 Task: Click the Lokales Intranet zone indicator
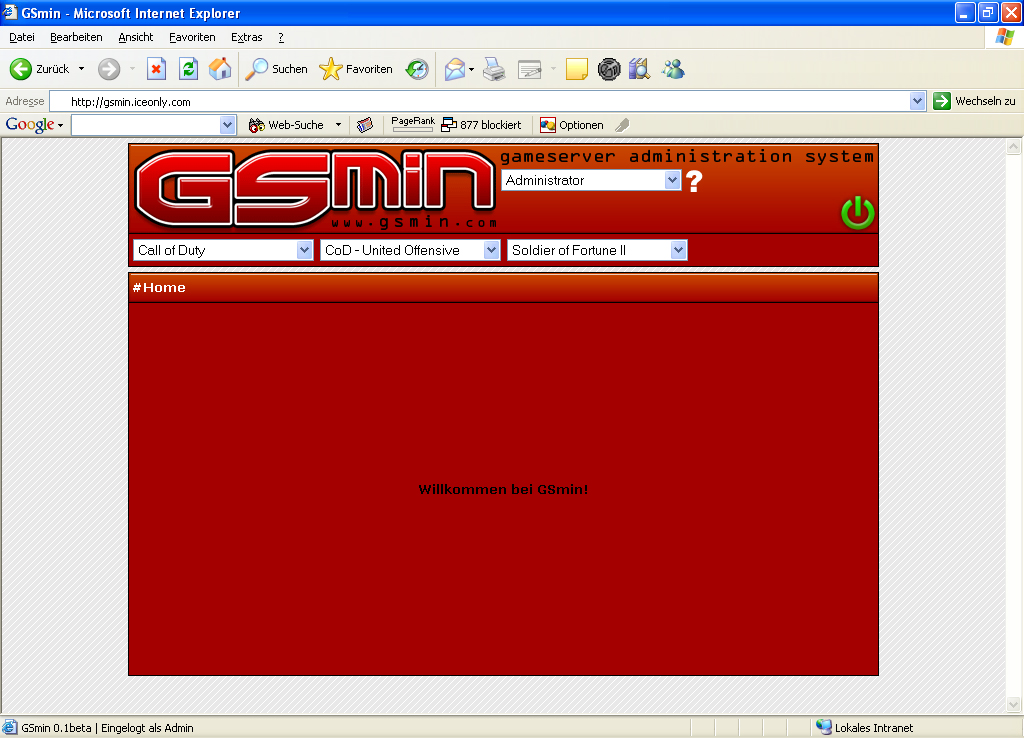[865, 728]
